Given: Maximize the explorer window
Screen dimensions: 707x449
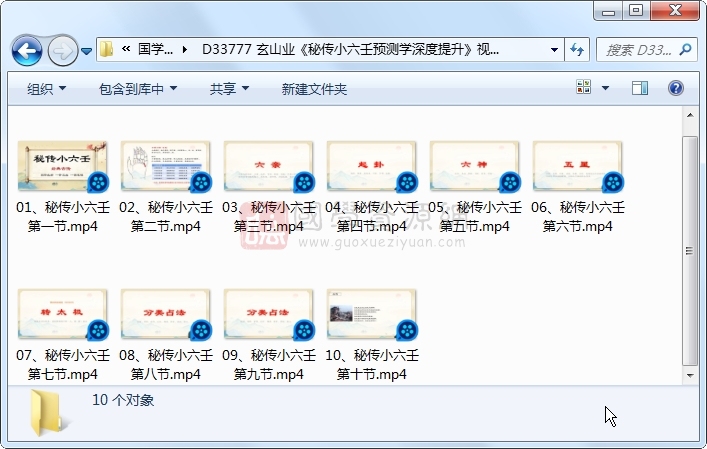Looking at the screenshot, I should click(x=636, y=10).
